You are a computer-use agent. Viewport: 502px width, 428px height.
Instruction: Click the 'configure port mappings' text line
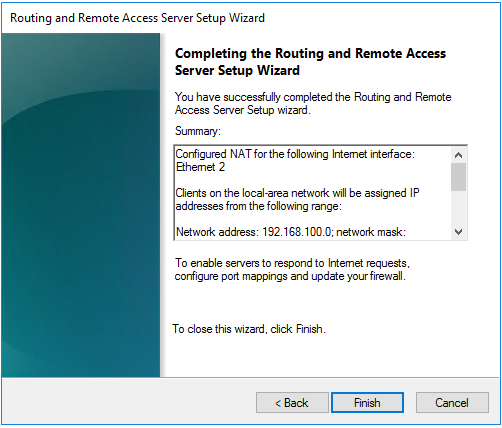point(290,276)
